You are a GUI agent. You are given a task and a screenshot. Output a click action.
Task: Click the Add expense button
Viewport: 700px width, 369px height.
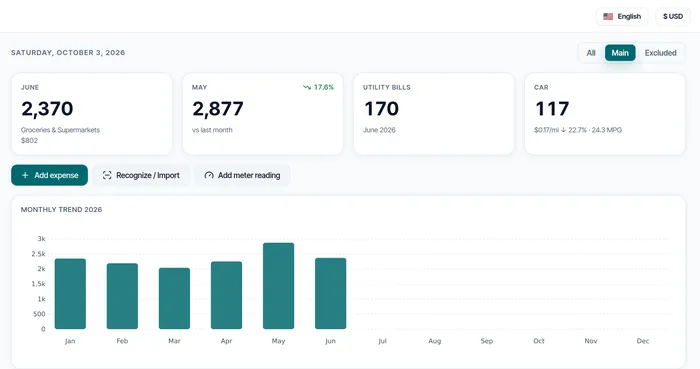point(50,175)
